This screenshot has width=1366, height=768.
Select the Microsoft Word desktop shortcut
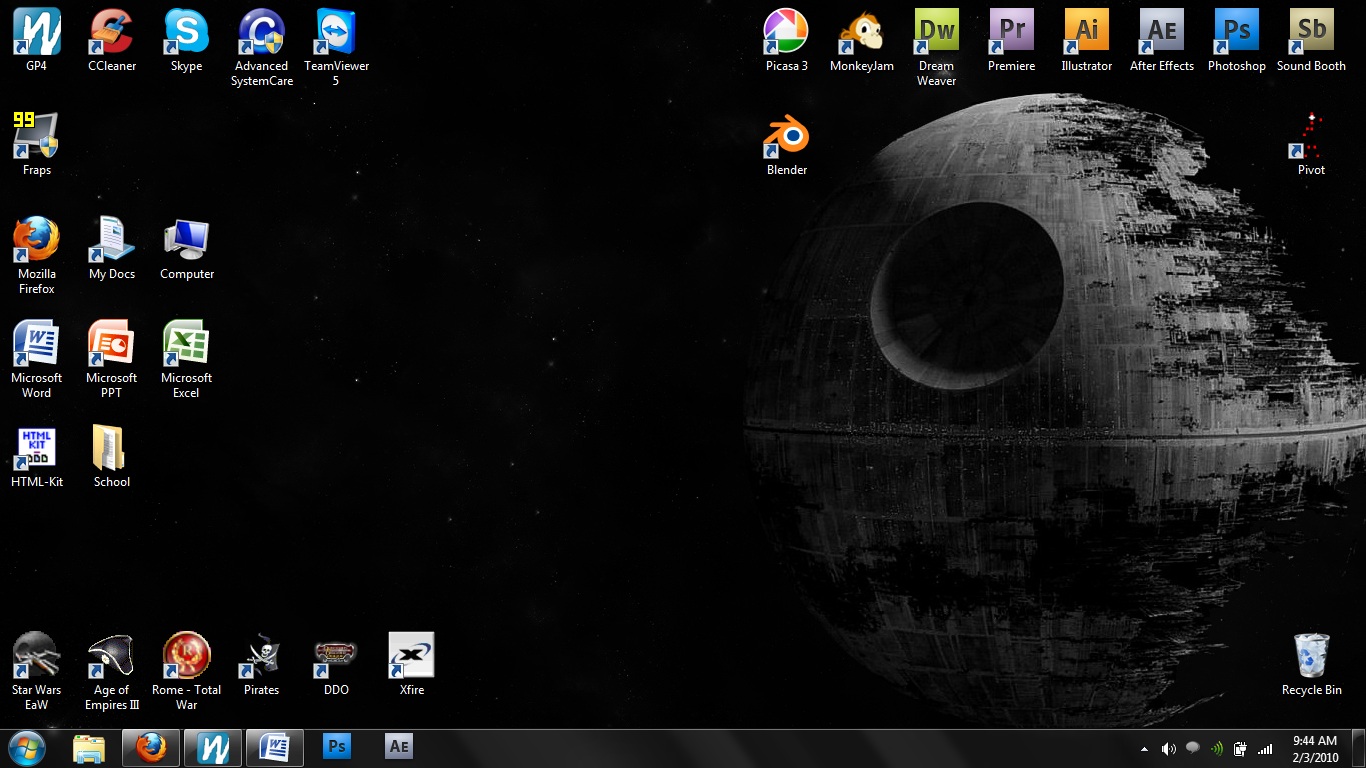[x=37, y=360]
